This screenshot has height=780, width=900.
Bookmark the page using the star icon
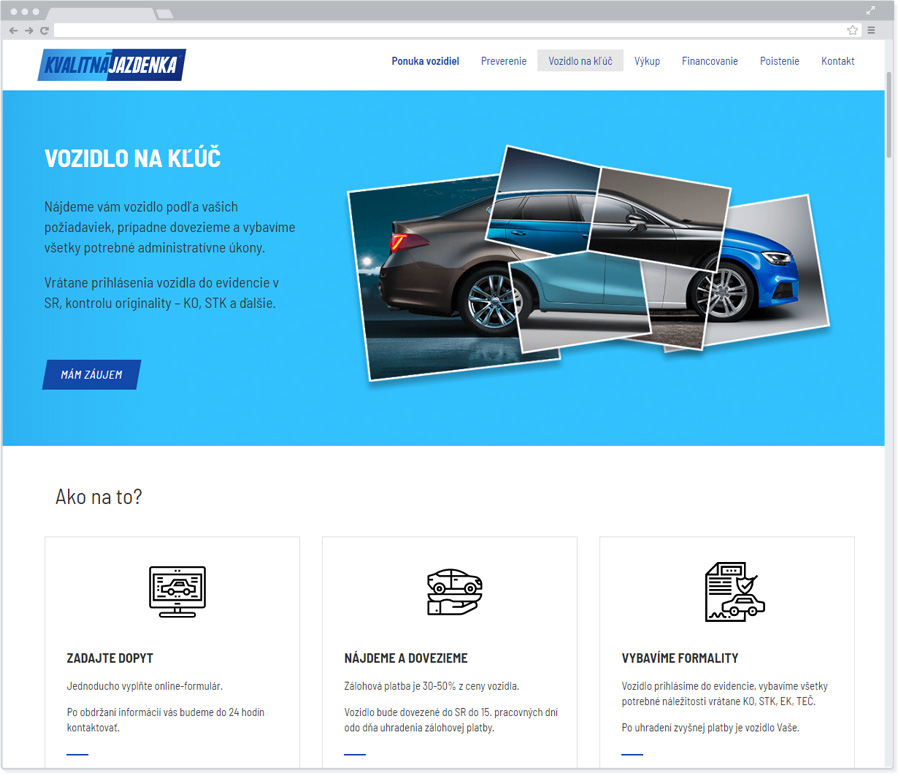(x=851, y=30)
